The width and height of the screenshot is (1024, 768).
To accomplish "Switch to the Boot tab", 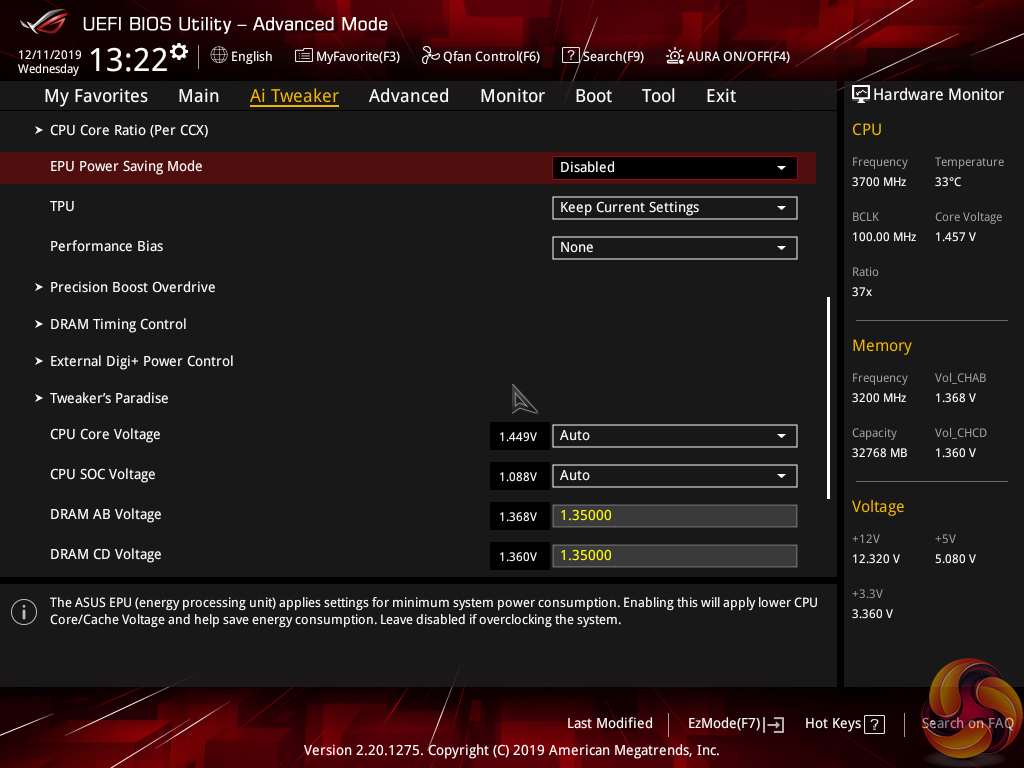I will tap(593, 96).
